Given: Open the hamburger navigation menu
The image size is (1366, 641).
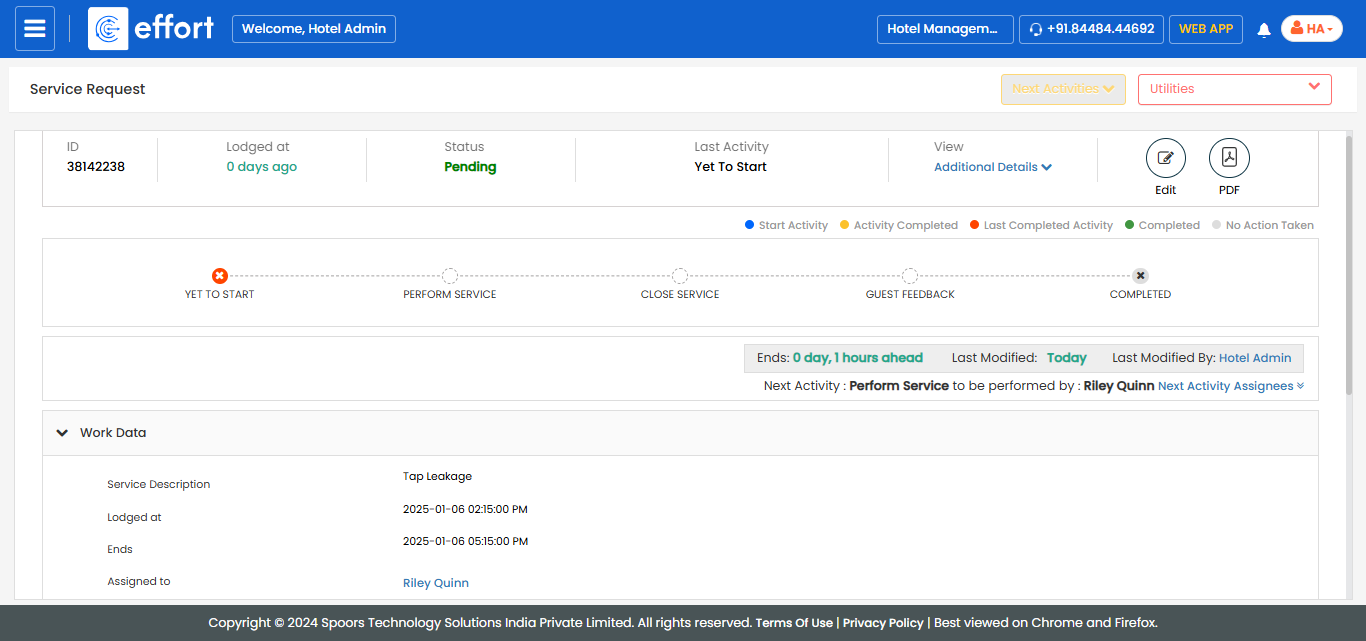Looking at the screenshot, I should [x=34, y=29].
